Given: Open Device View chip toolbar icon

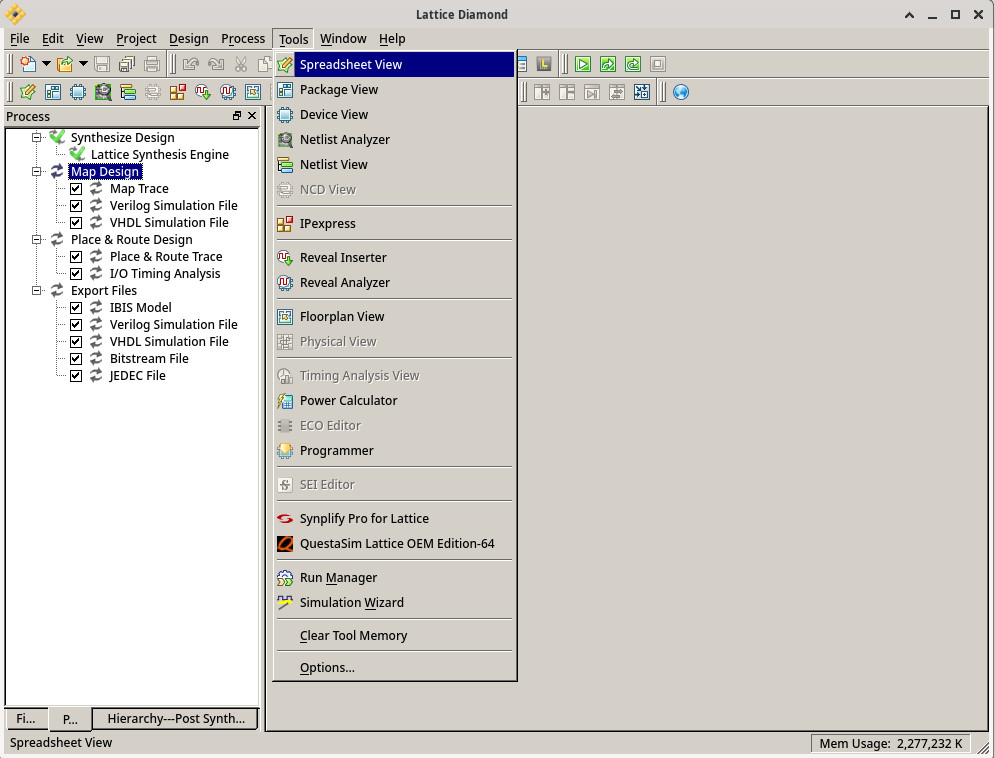Looking at the screenshot, I should [78, 92].
